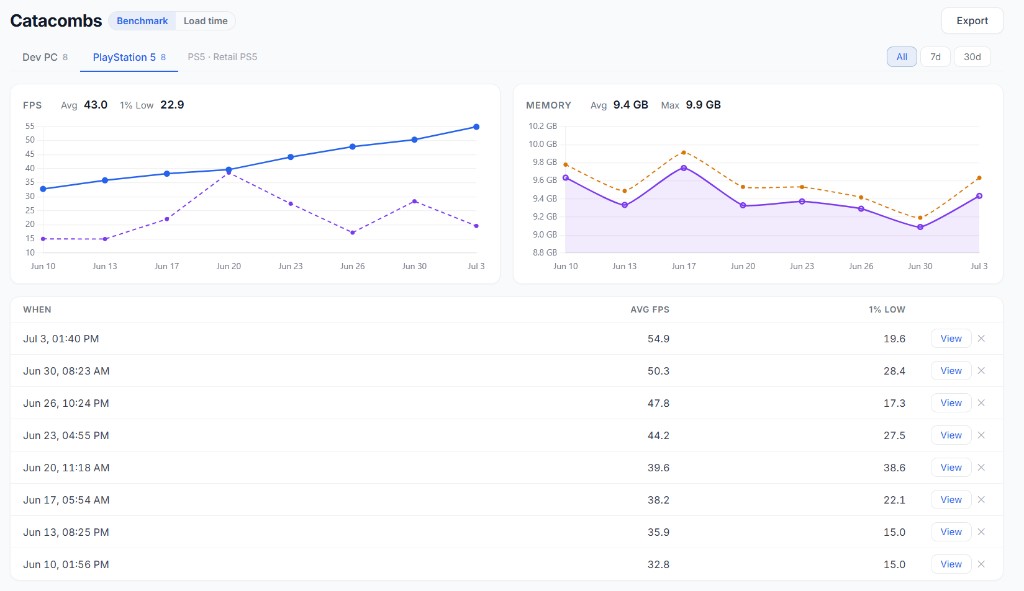The height and width of the screenshot is (591, 1024).
Task: Click the Jun 30 1% low data point
Action: [415, 201]
